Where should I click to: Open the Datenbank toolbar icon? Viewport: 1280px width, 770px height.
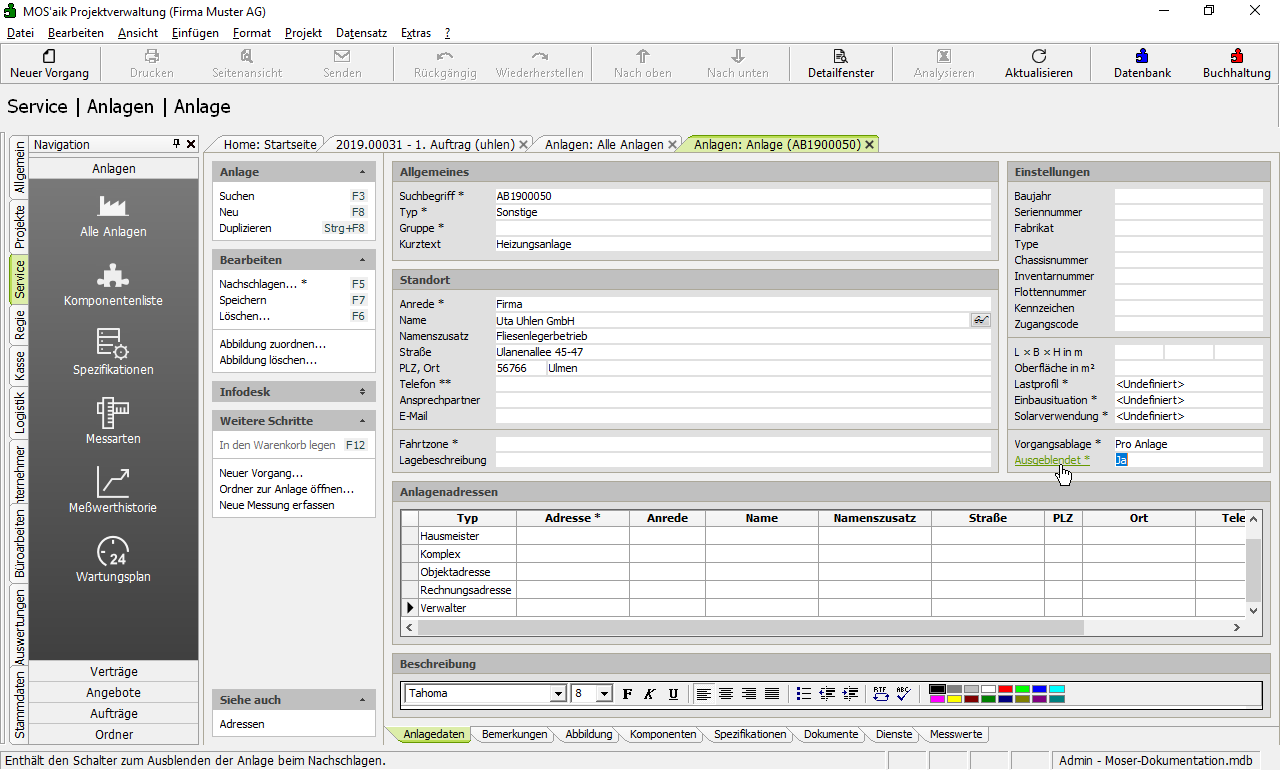pyautogui.click(x=1142, y=56)
